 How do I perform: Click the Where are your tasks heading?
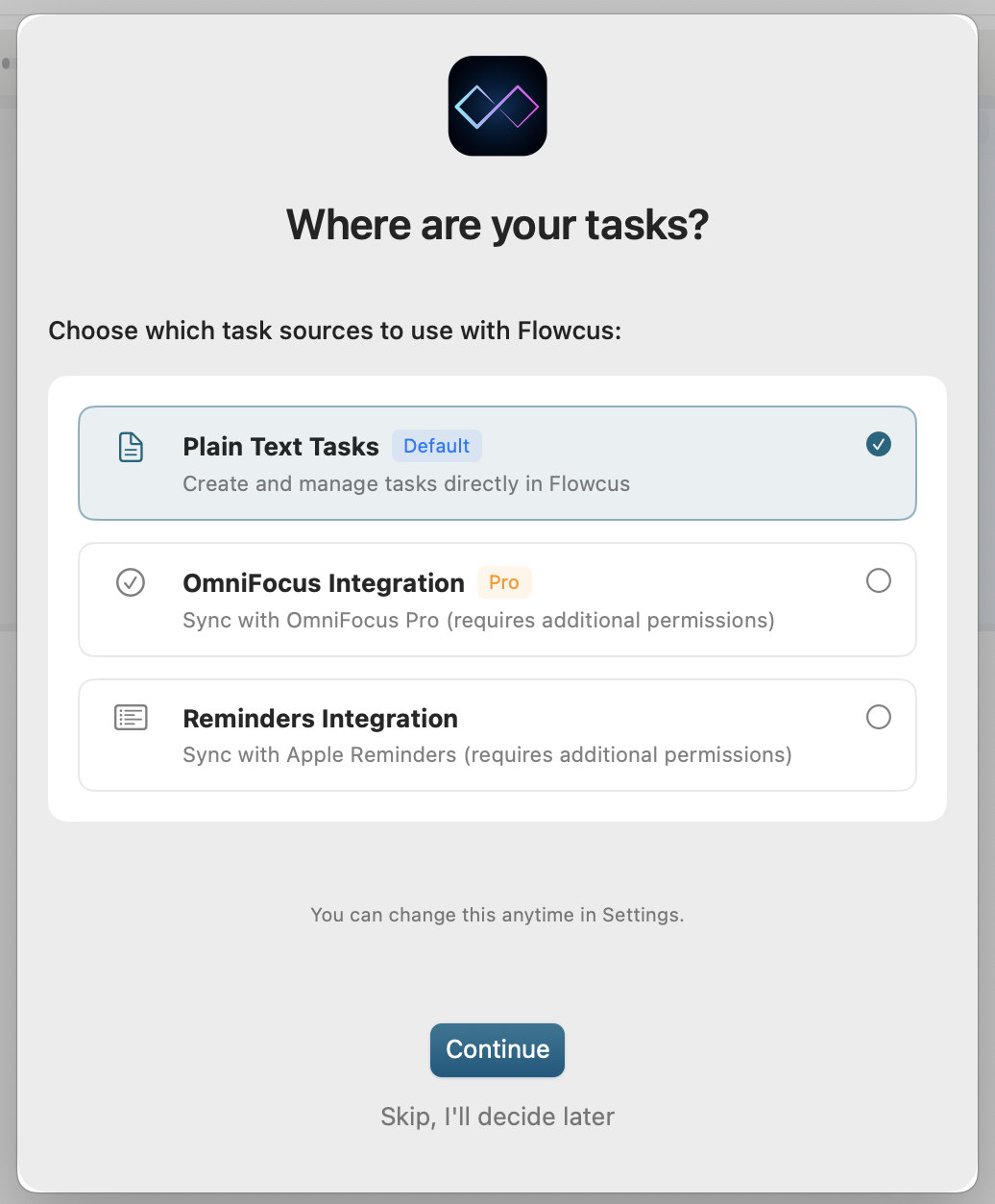[x=497, y=225]
